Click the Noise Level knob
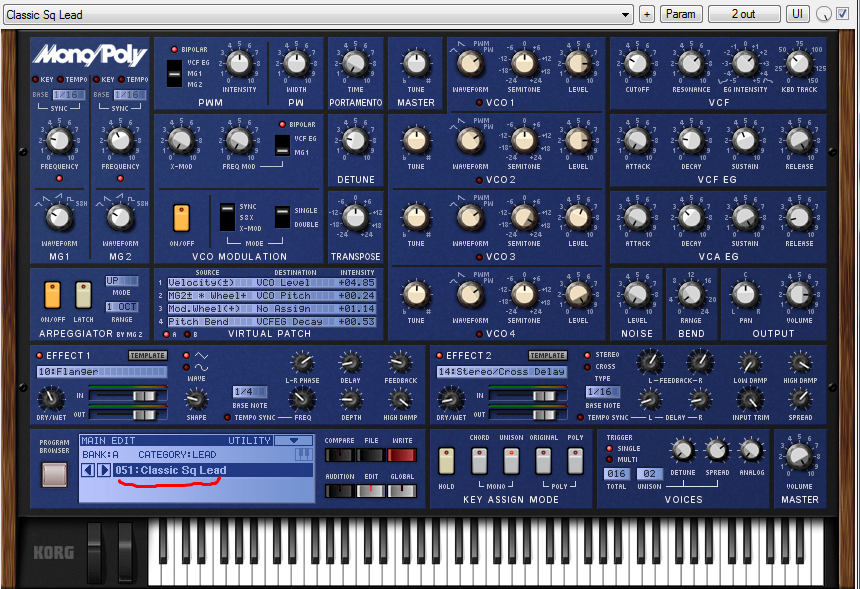Image resolution: width=860 pixels, height=589 pixels. 637,294
